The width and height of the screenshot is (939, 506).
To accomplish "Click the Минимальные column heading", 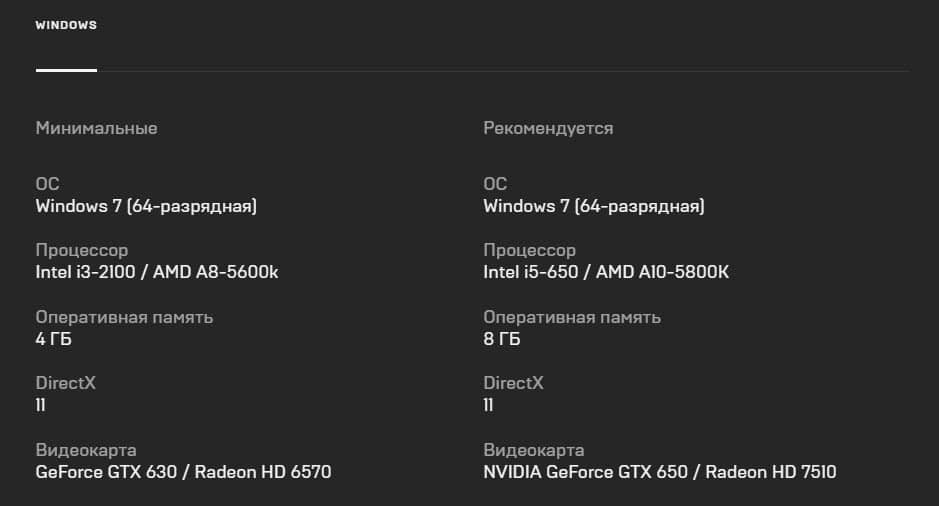I will 96,128.
